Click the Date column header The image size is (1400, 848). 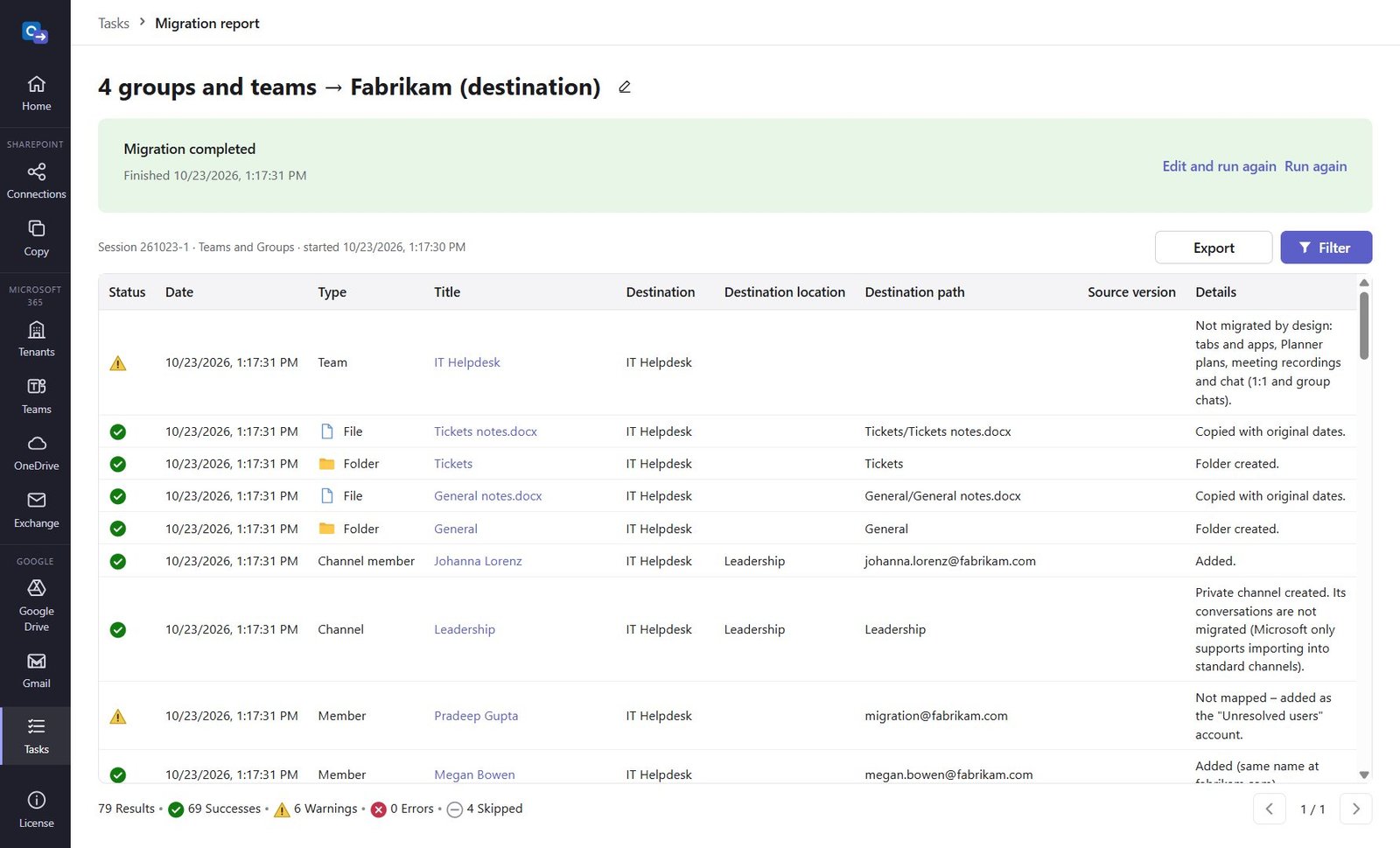[179, 292]
